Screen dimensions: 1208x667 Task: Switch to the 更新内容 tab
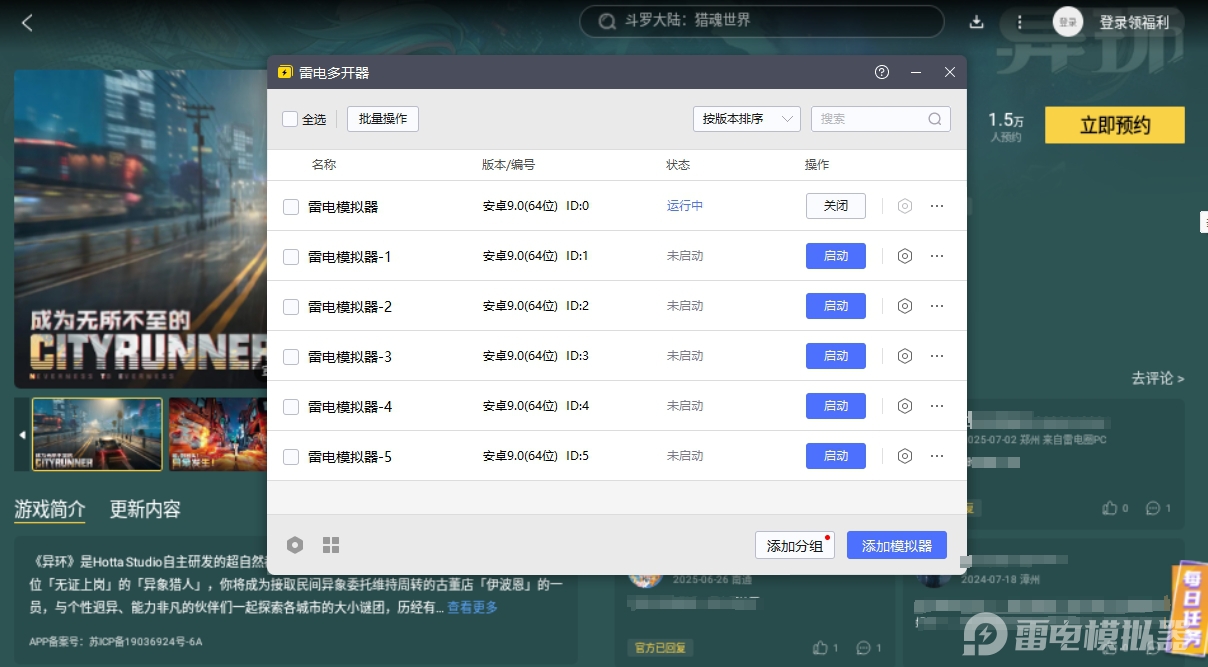(x=145, y=509)
